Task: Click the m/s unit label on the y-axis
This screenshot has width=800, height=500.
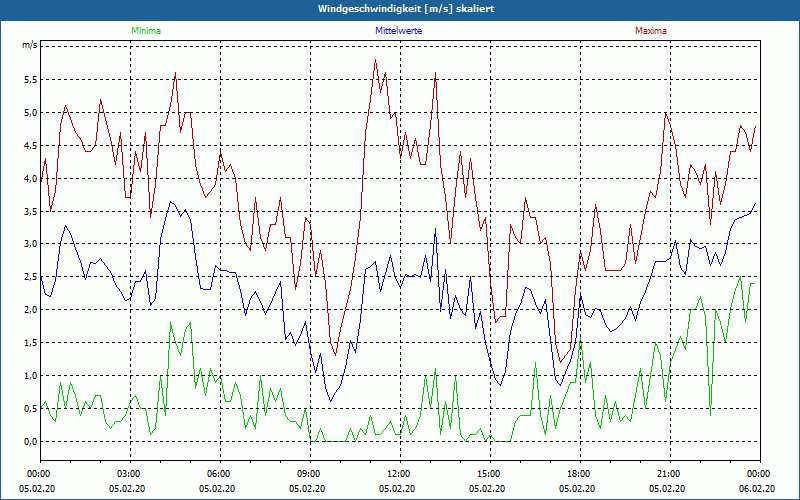Action: pyautogui.click(x=30, y=45)
